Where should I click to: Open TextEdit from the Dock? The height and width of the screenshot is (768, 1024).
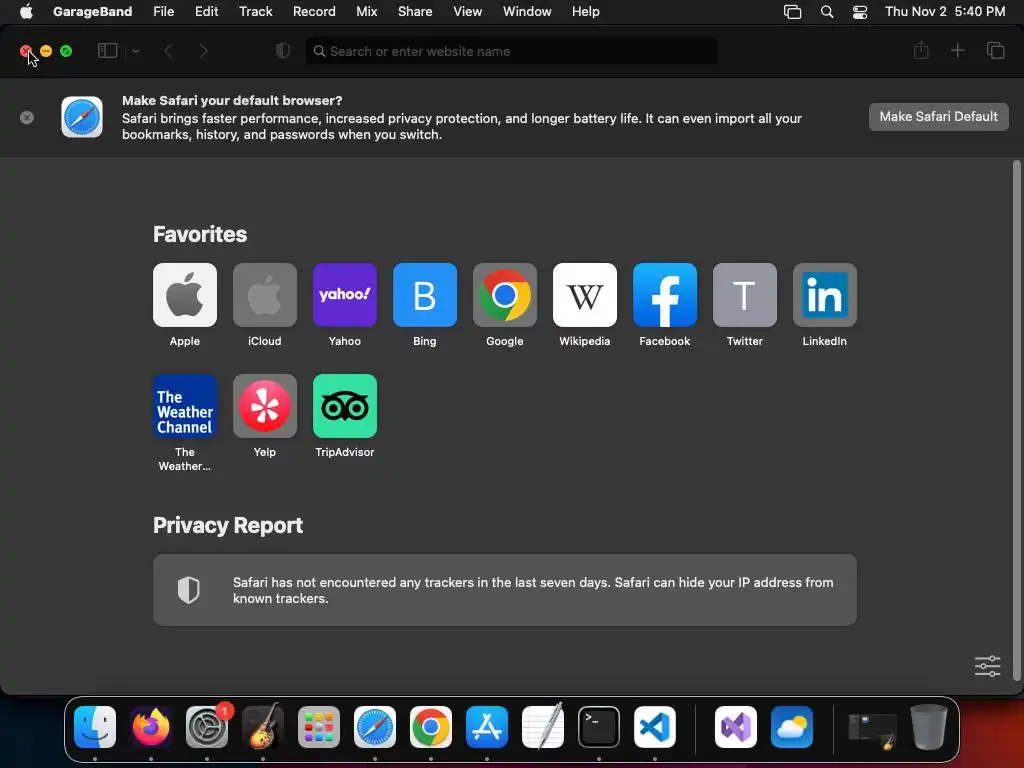[543, 727]
